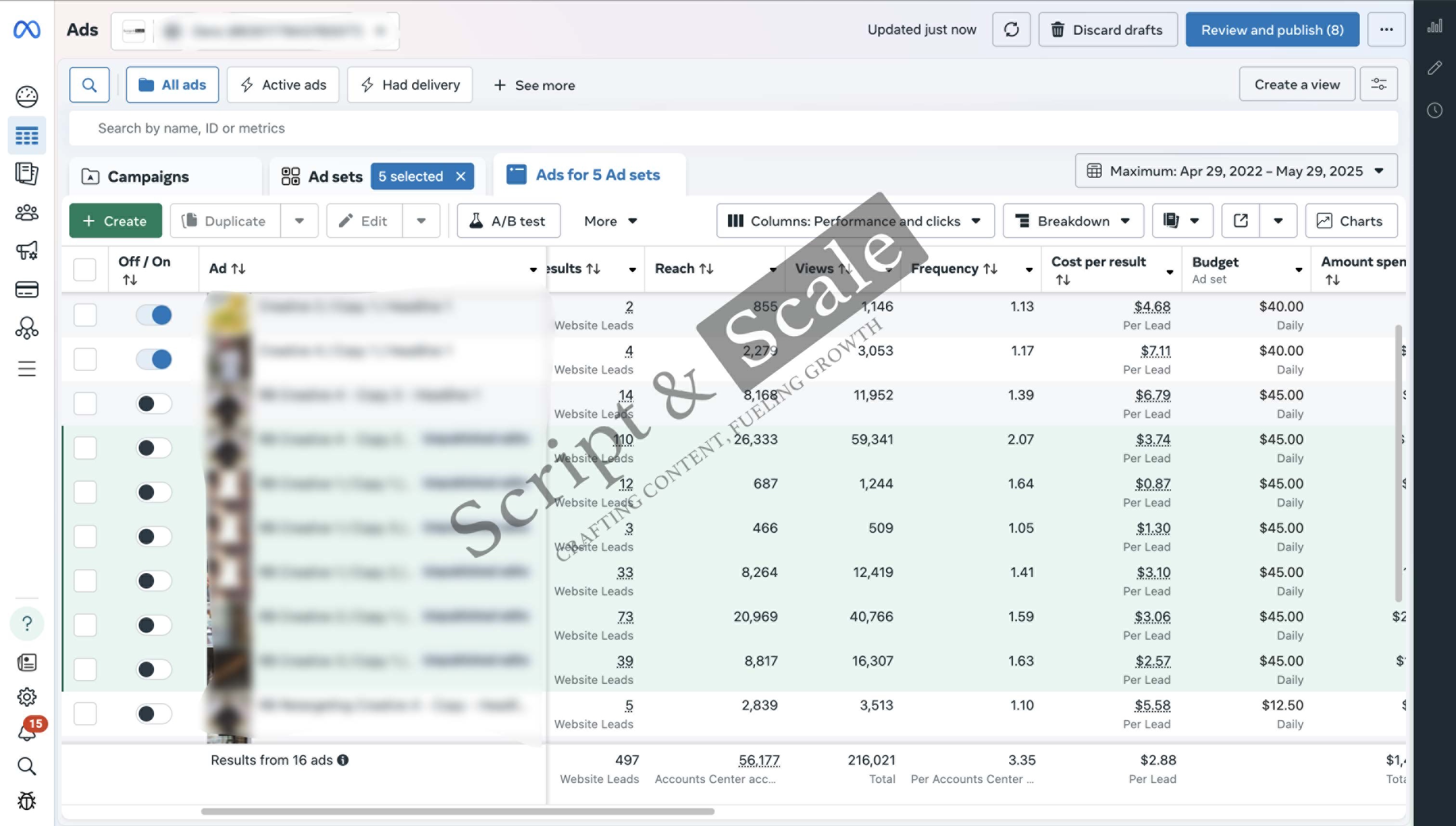Click the search magnifier icon beside All ads
This screenshot has height=826, width=1456.
[x=89, y=85]
